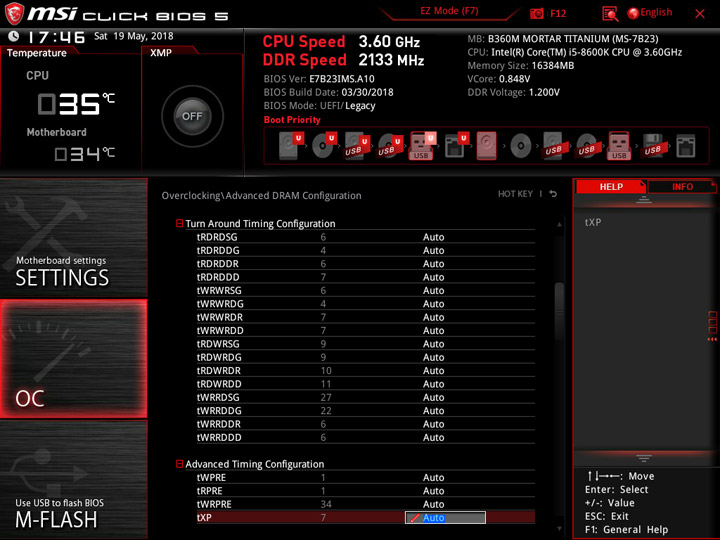
Task: Open language selection via globe icon
Action: coord(633,13)
